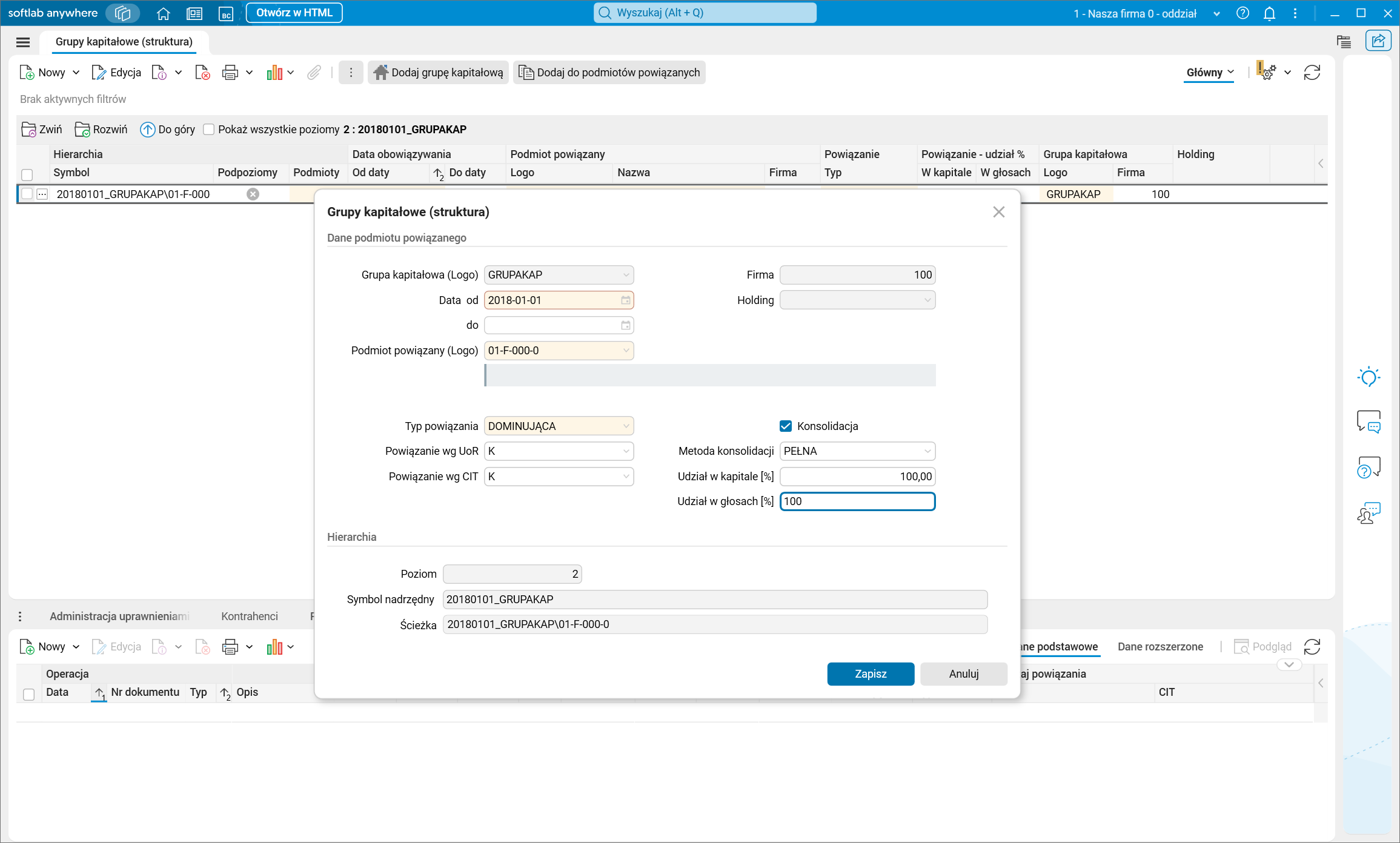The width and height of the screenshot is (1400, 843).
Task: Click the print icon in main toolbar
Action: (x=230, y=73)
